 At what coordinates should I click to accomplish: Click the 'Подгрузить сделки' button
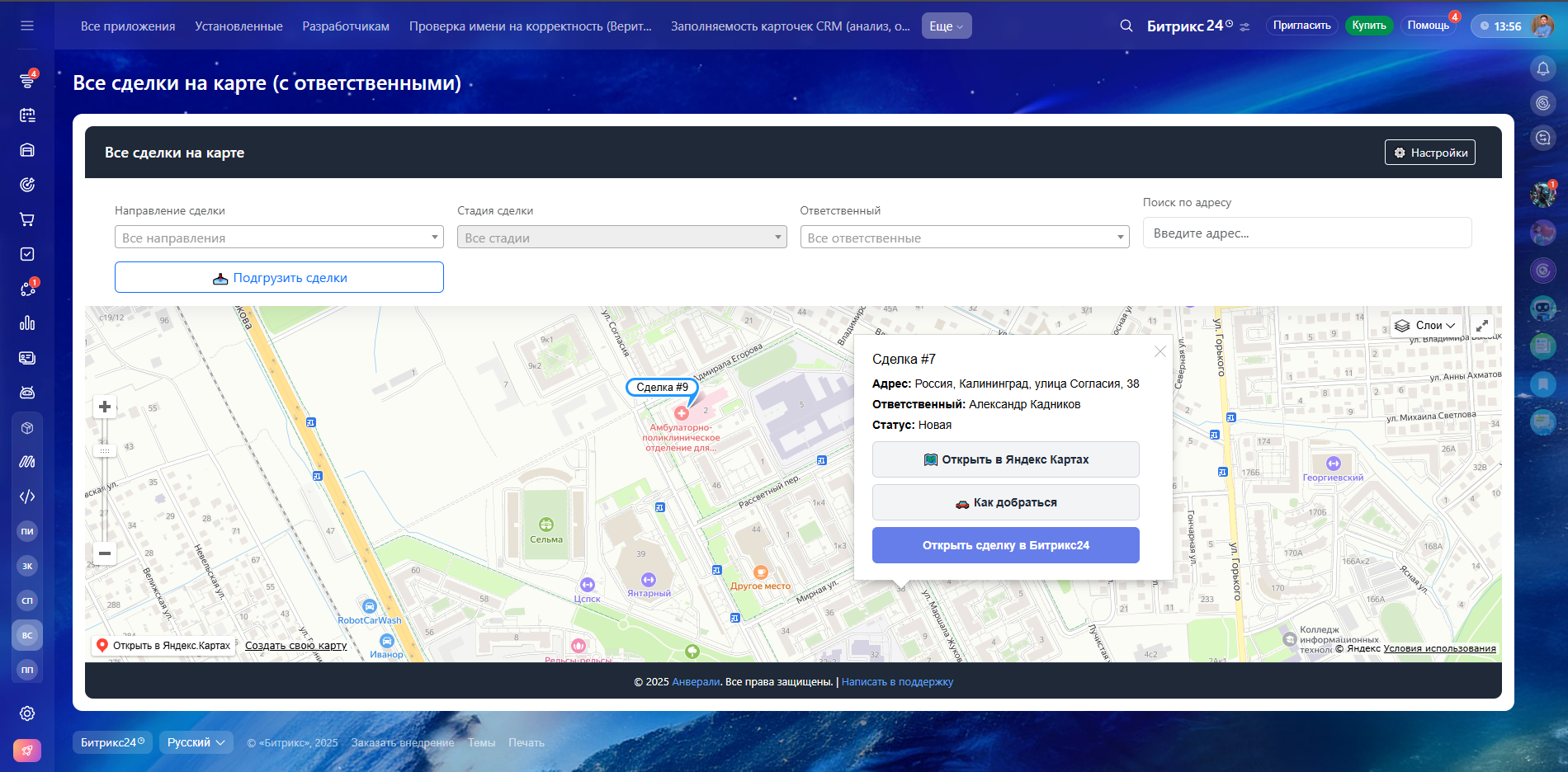click(279, 278)
